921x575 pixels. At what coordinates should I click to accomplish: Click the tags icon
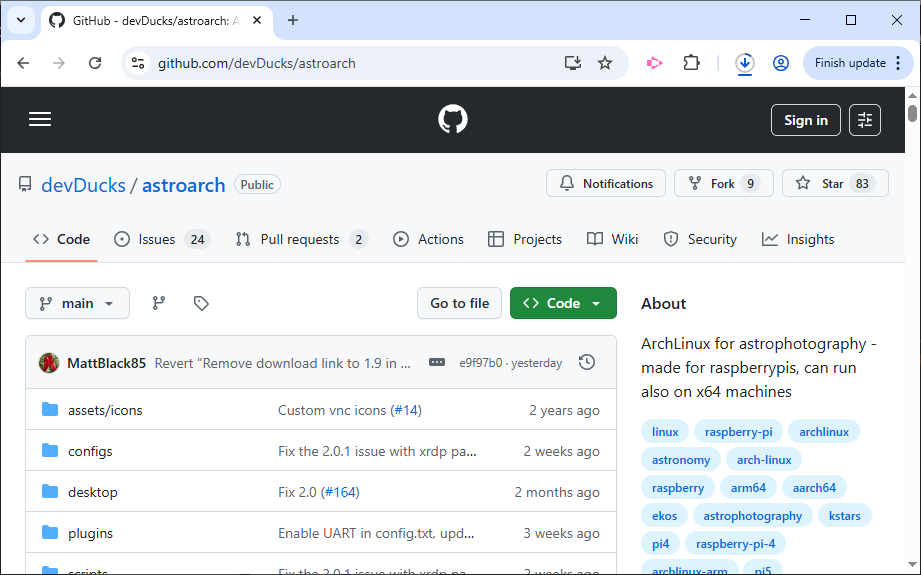point(201,303)
